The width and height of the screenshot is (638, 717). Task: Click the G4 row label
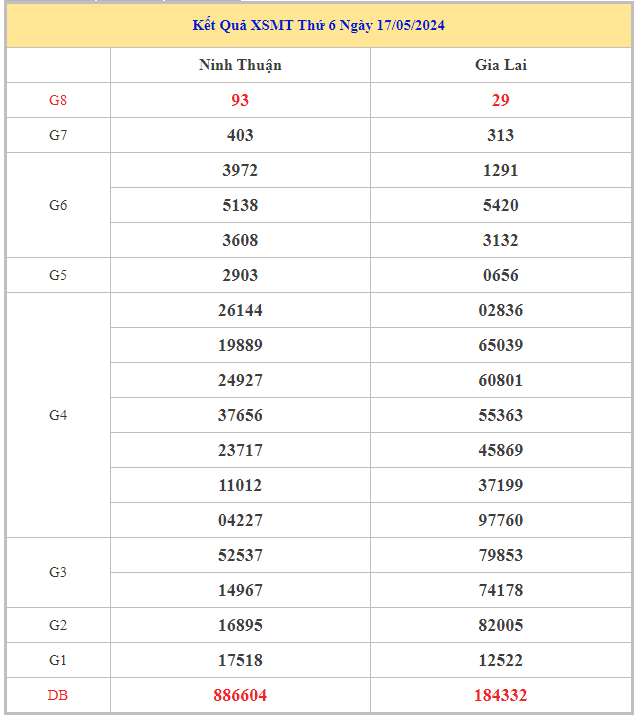58,415
